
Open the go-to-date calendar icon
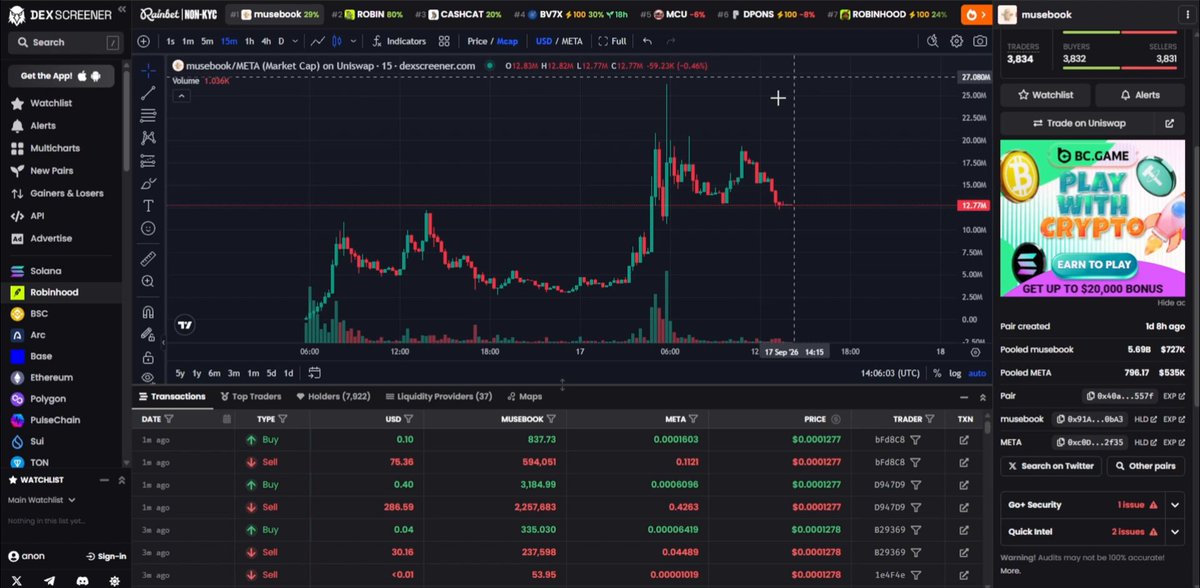(x=314, y=373)
